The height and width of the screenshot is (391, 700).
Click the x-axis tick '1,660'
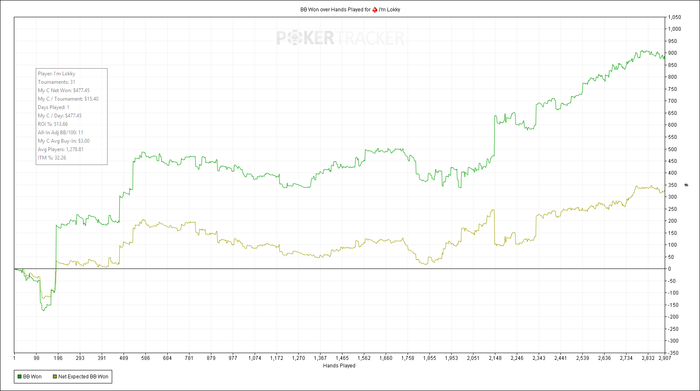click(386, 358)
